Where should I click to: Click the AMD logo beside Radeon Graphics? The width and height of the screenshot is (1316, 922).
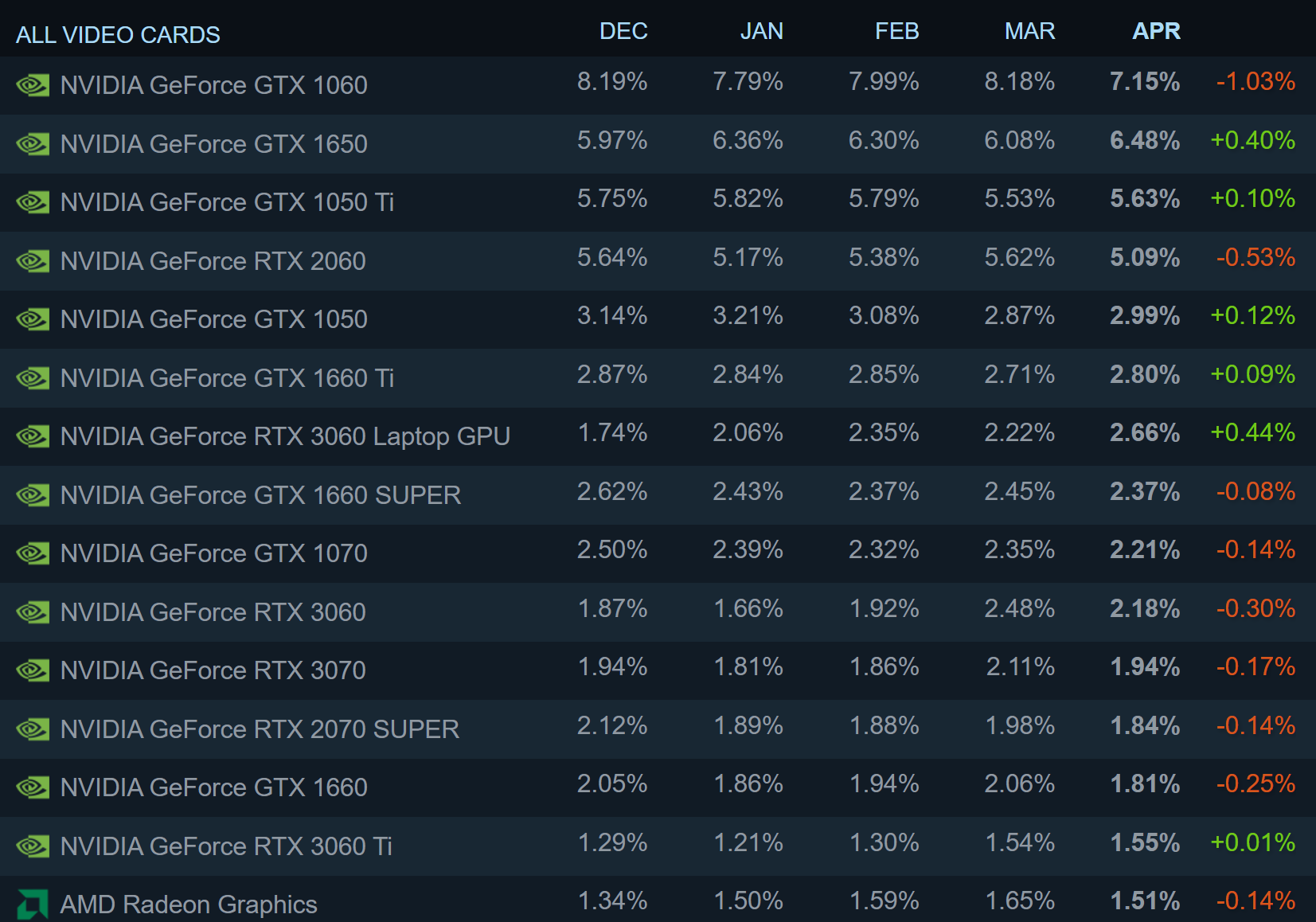tap(33, 904)
